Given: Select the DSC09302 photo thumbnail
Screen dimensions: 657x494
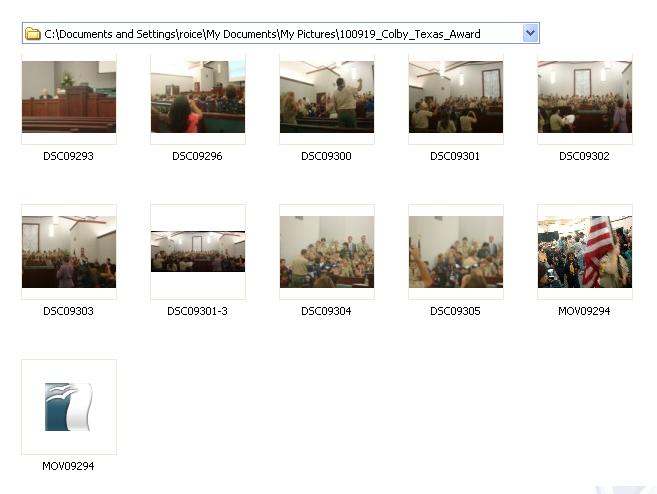Looking at the screenshot, I should 585,97.
